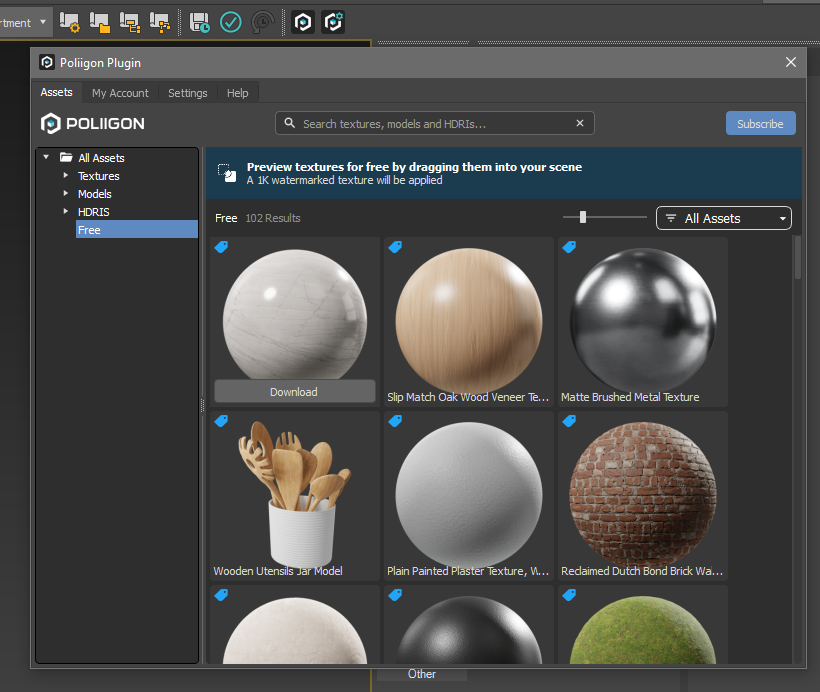Screen dimensions: 820x692
Task: Click the blue tag on Matte Brushed Metal
Action: 569,247
